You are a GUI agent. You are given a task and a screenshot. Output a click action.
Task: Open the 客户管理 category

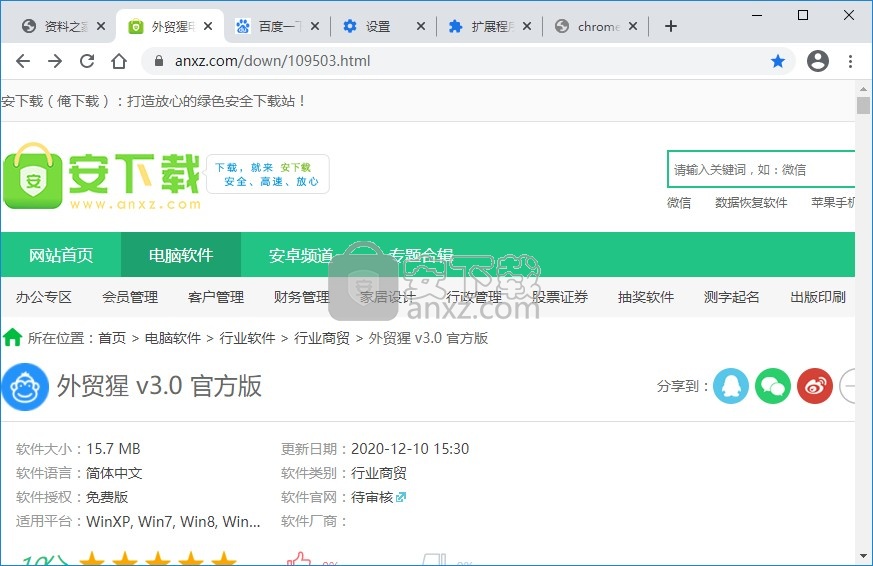coord(216,297)
